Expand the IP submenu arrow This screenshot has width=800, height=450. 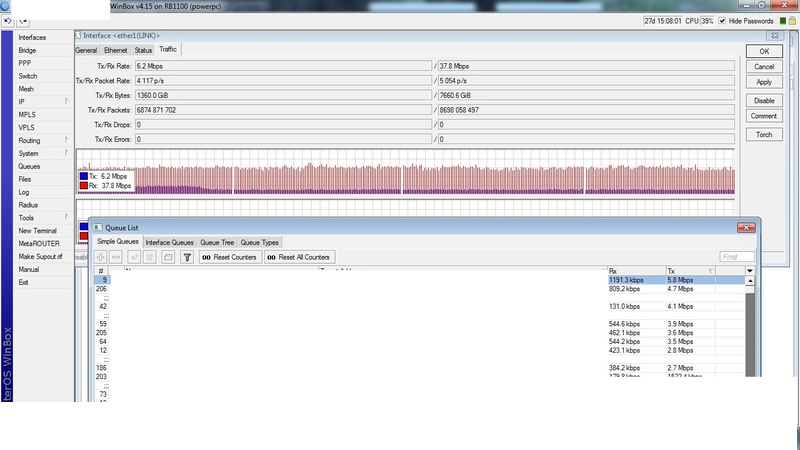tap(66, 101)
